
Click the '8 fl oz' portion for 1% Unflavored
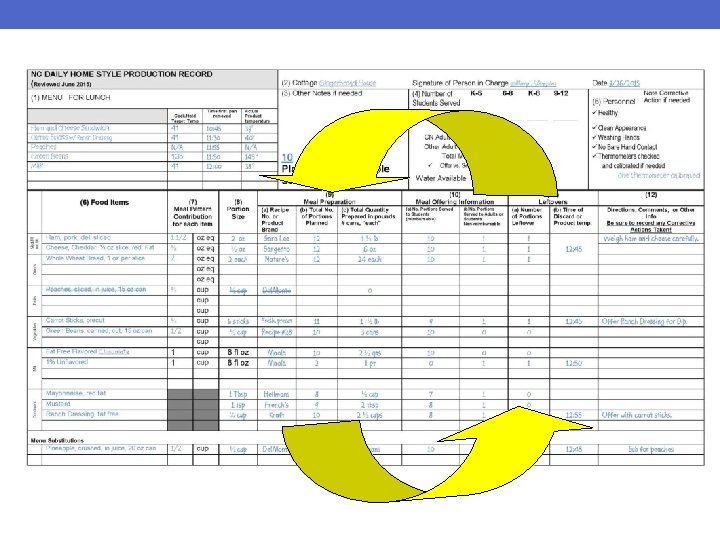(238, 363)
